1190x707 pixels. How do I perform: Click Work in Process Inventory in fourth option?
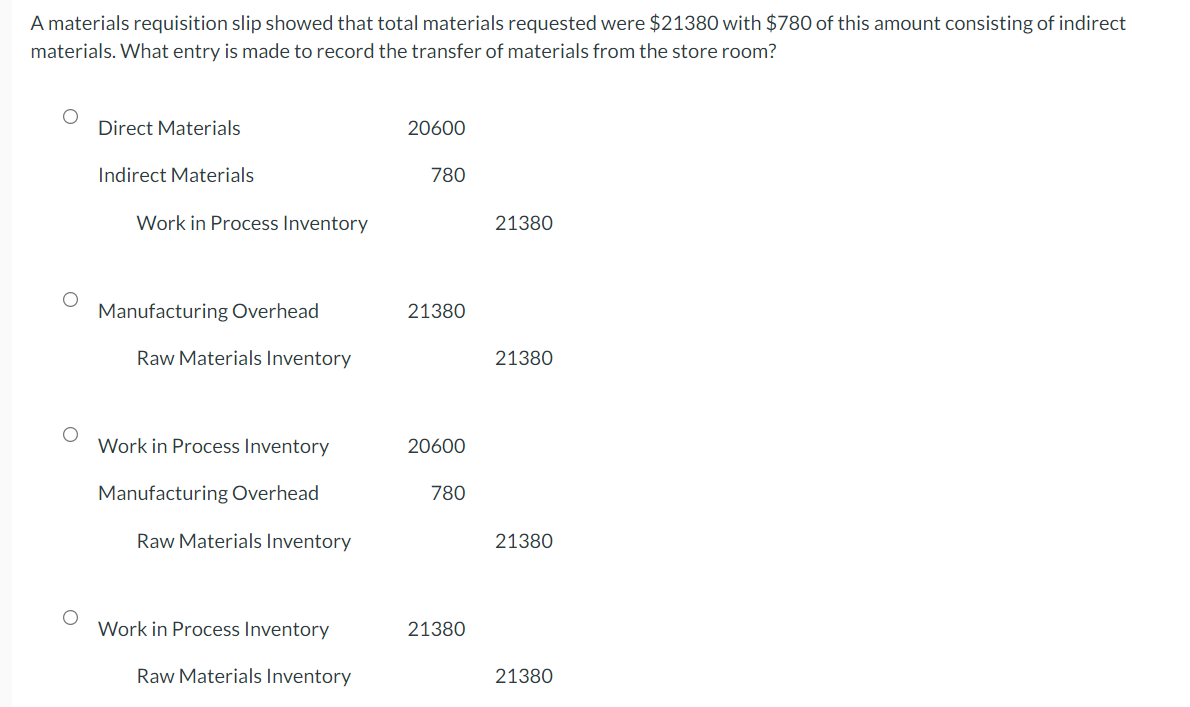click(x=213, y=629)
